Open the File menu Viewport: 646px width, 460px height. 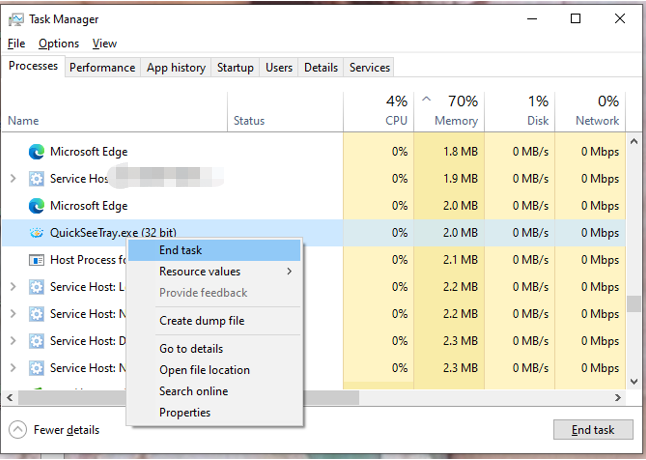point(16,44)
